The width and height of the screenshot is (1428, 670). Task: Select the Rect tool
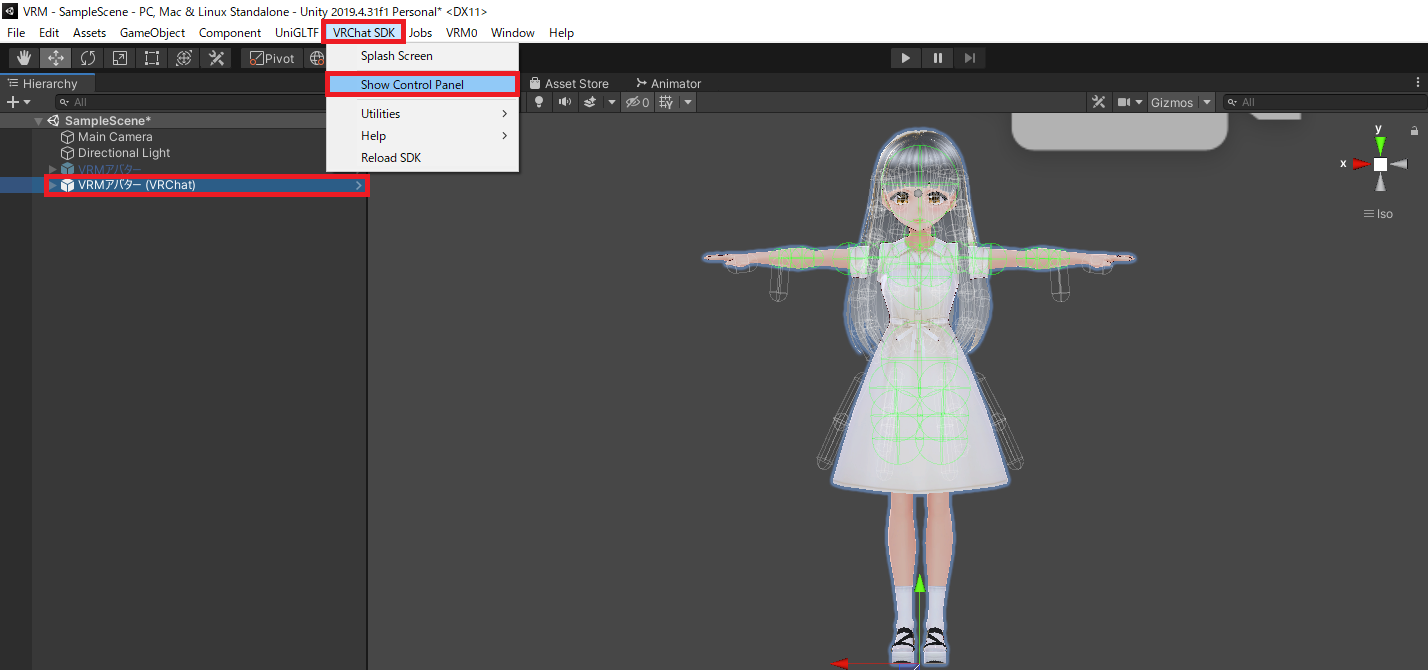tap(151, 57)
